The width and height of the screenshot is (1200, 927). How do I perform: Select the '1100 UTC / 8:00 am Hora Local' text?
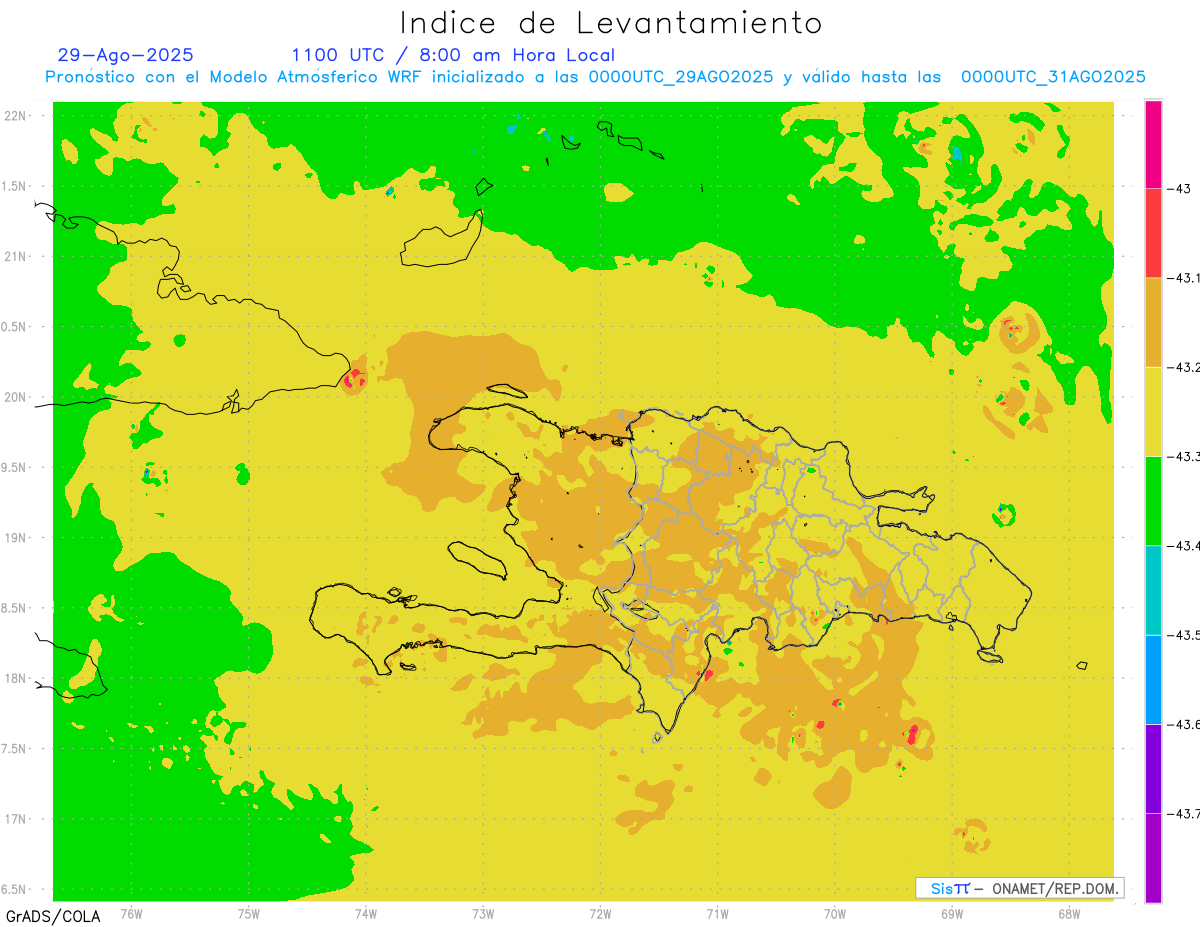pos(453,55)
